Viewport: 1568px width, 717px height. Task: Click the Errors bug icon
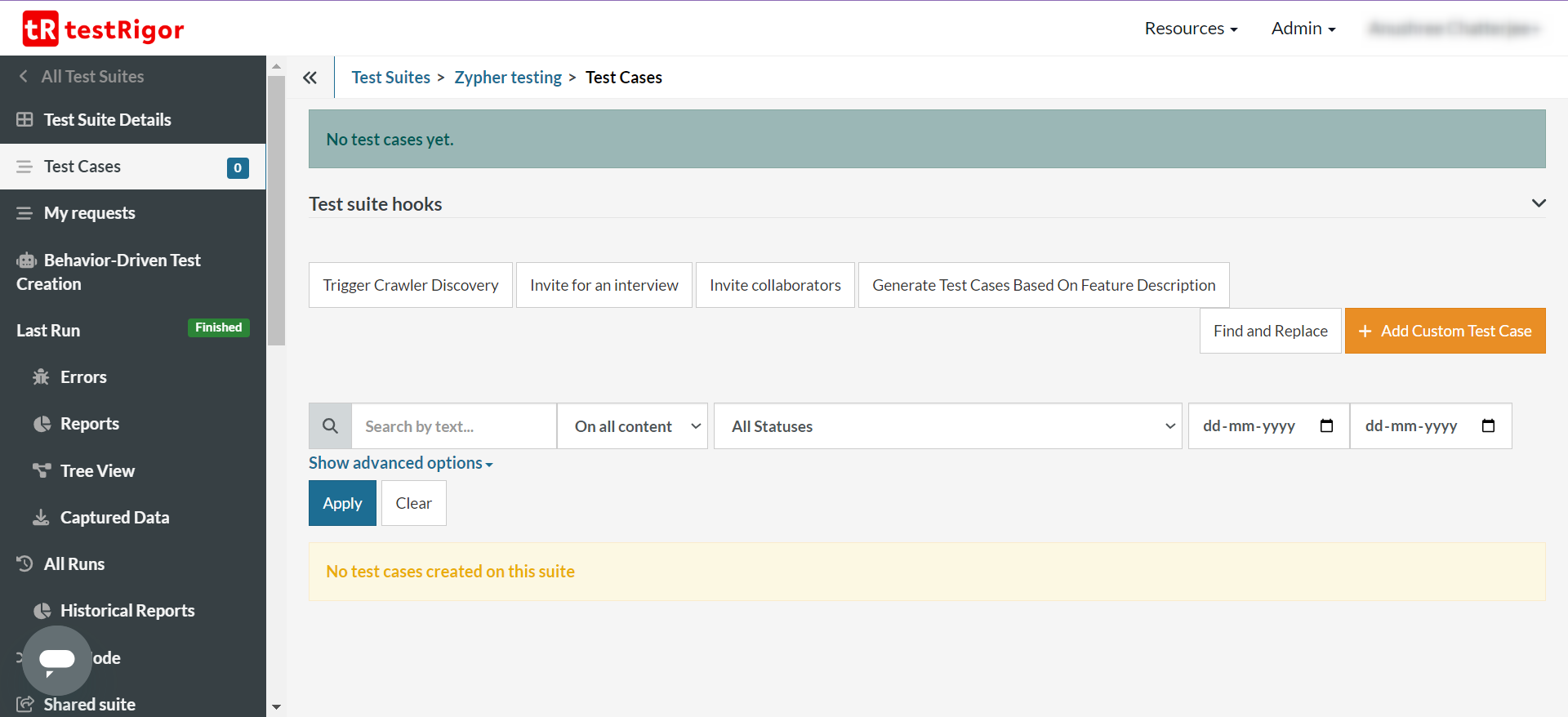click(41, 377)
